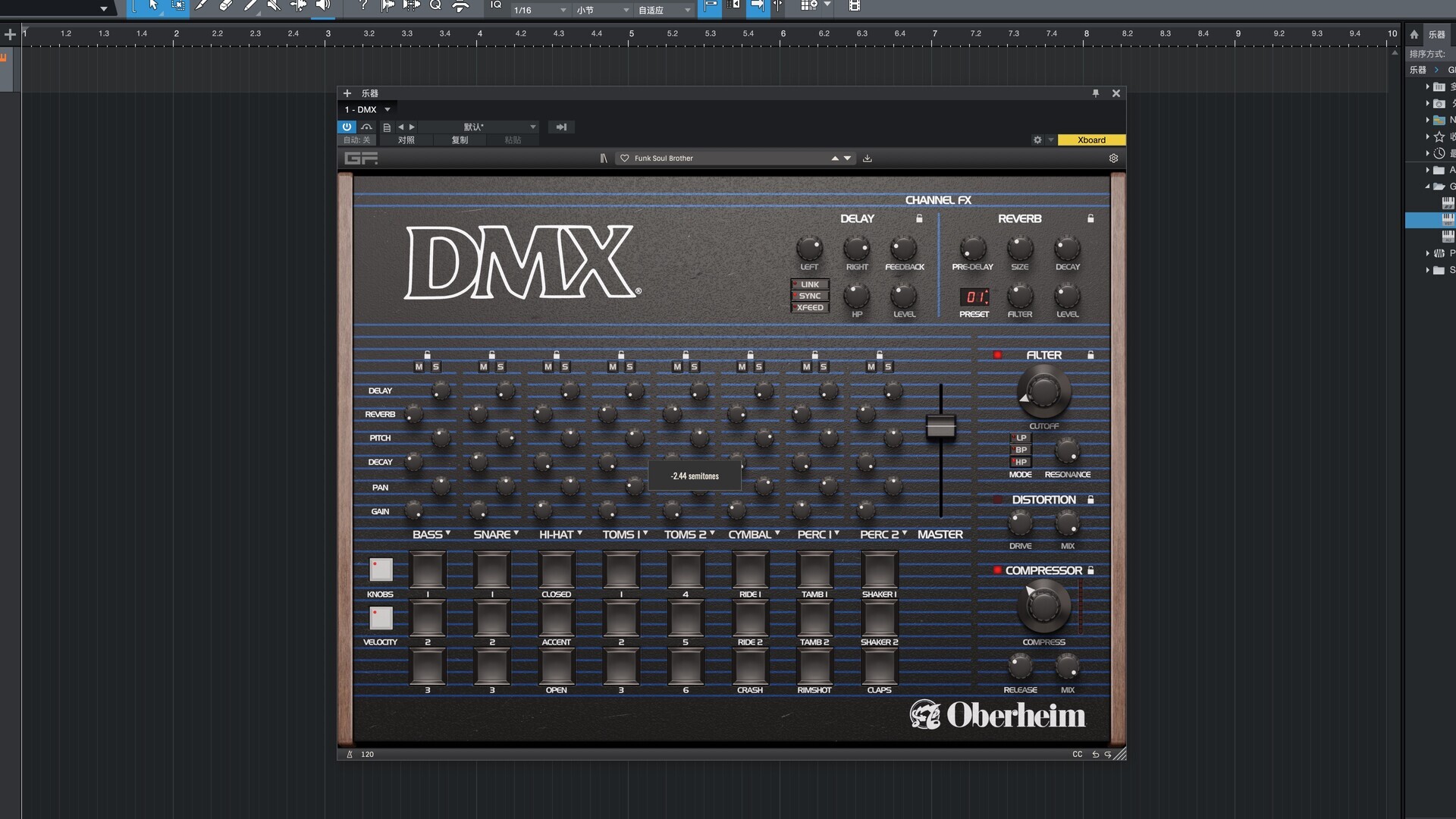Enable the delay SYNC switch
The width and height of the screenshot is (1456, 819).
[x=809, y=297]
